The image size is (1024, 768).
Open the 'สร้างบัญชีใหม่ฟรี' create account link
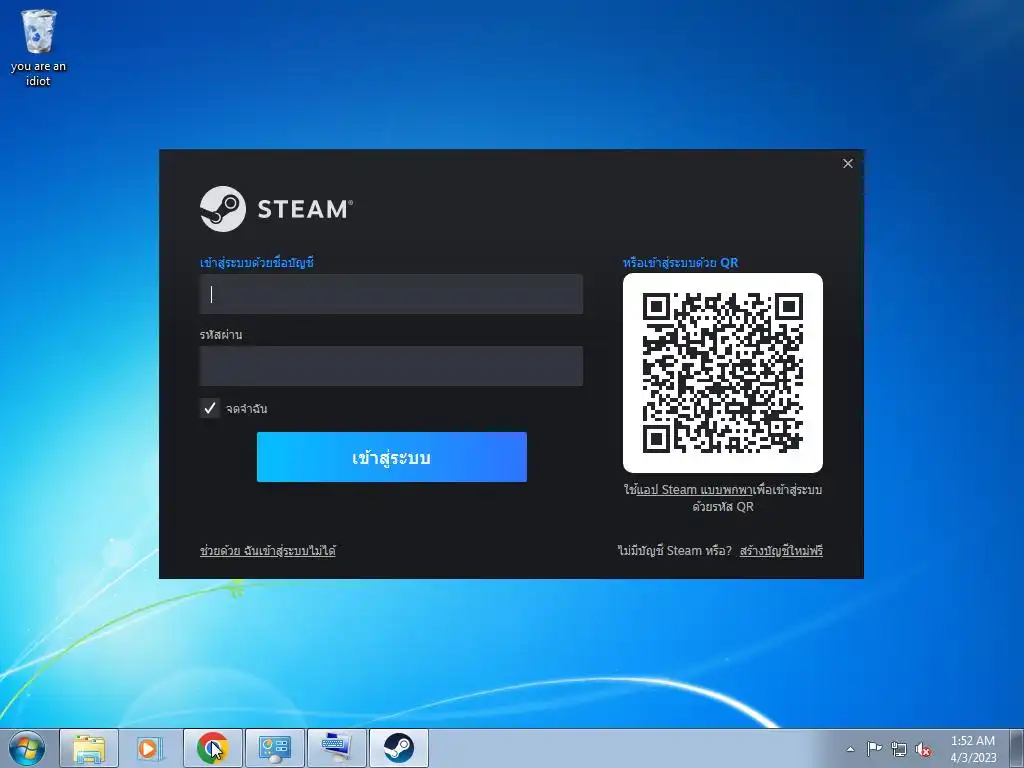[781, 551]
